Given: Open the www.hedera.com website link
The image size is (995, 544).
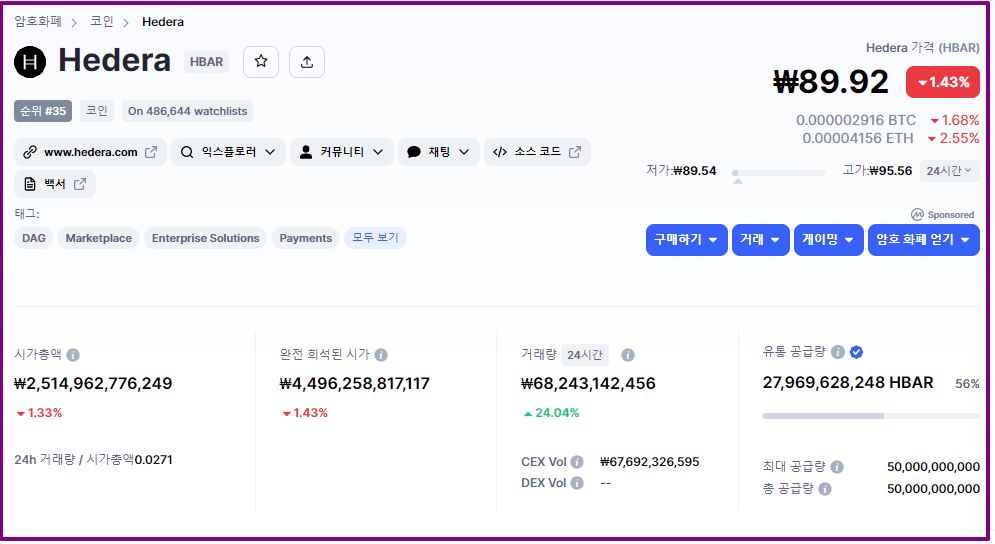Looking at the screenshot, I should [90, 152].
